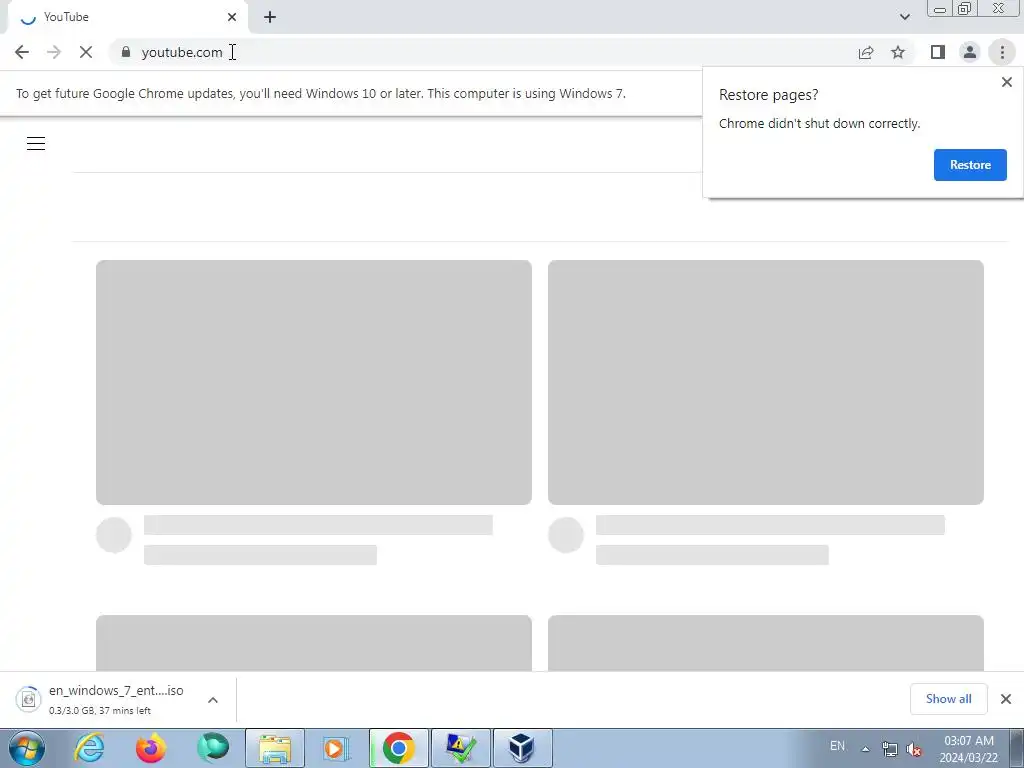
Task: Open the Windows Start menu
Action: (27, 748)
